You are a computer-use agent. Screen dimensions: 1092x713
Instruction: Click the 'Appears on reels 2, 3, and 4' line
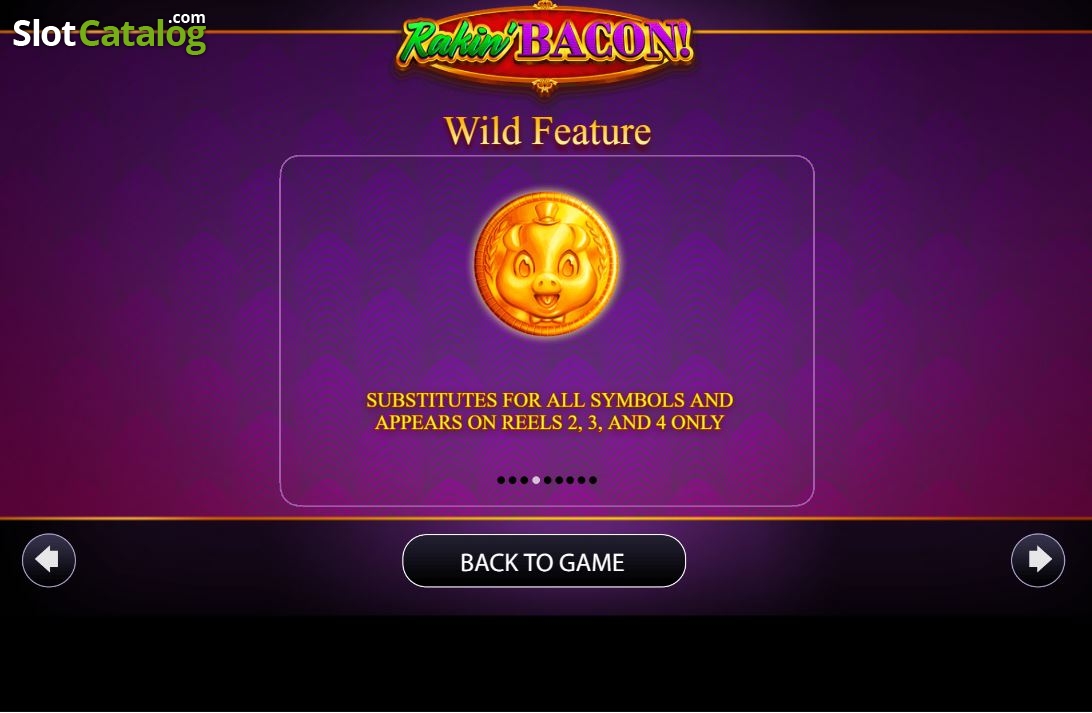pyautogui.click(x=549, y=423)
